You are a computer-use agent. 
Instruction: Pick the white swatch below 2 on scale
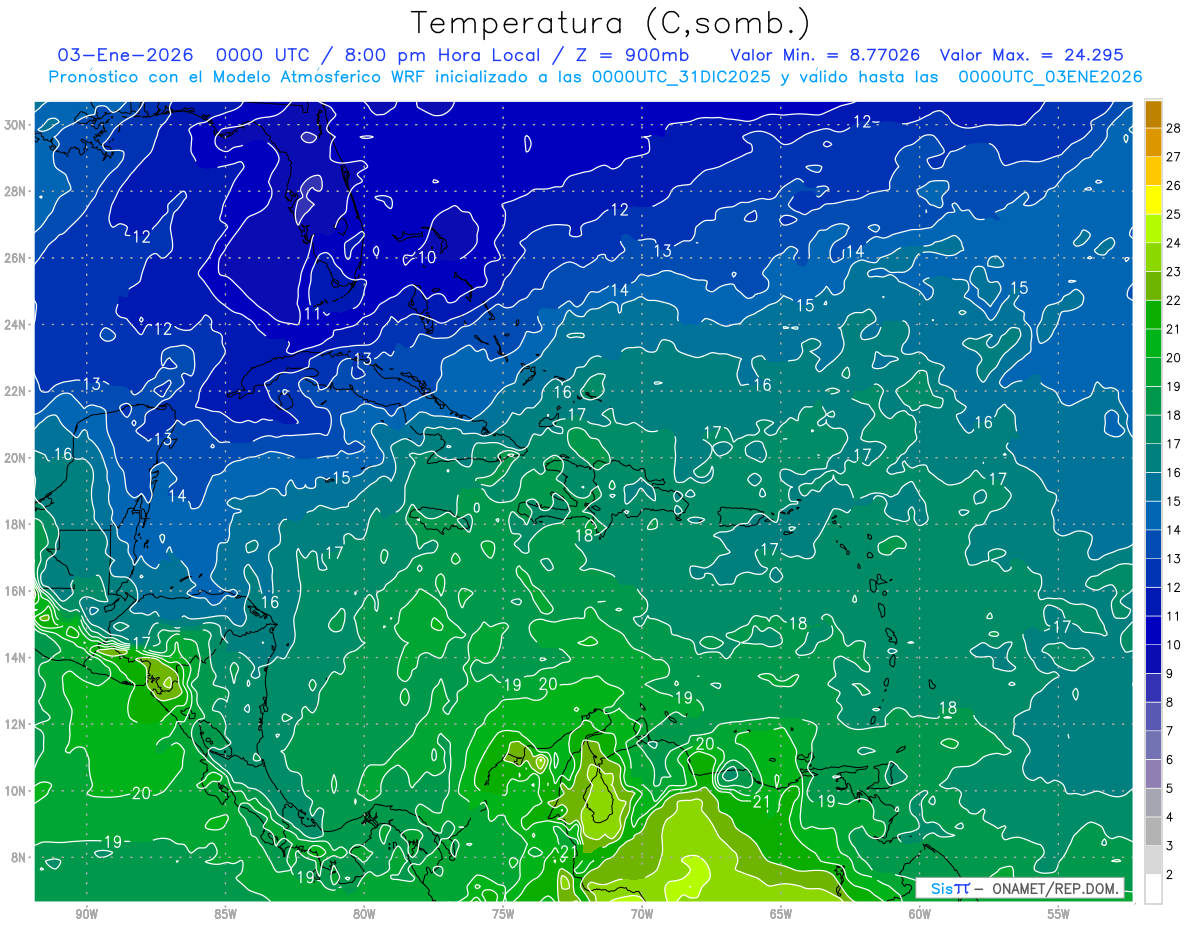click(x=1153, y=889)
